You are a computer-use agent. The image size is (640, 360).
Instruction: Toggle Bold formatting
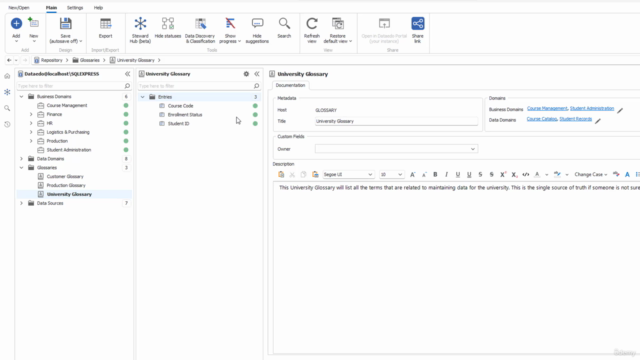click(x=435, y=175)
